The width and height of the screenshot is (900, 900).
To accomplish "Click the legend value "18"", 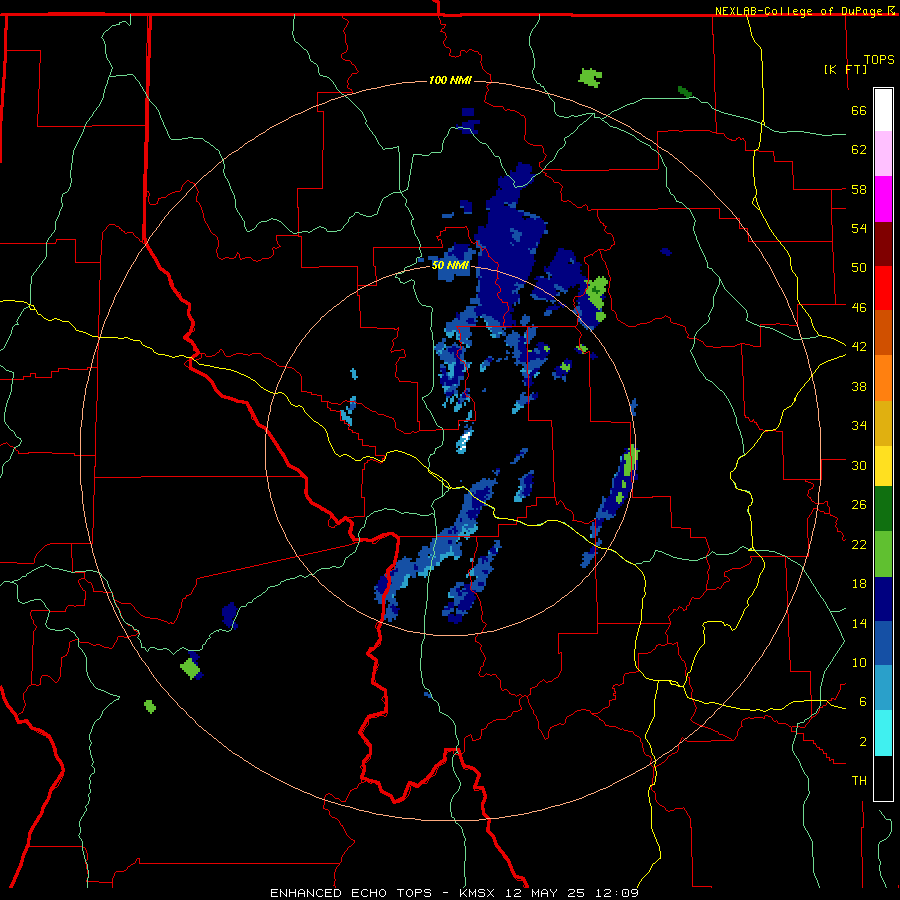I will (859, 584).
